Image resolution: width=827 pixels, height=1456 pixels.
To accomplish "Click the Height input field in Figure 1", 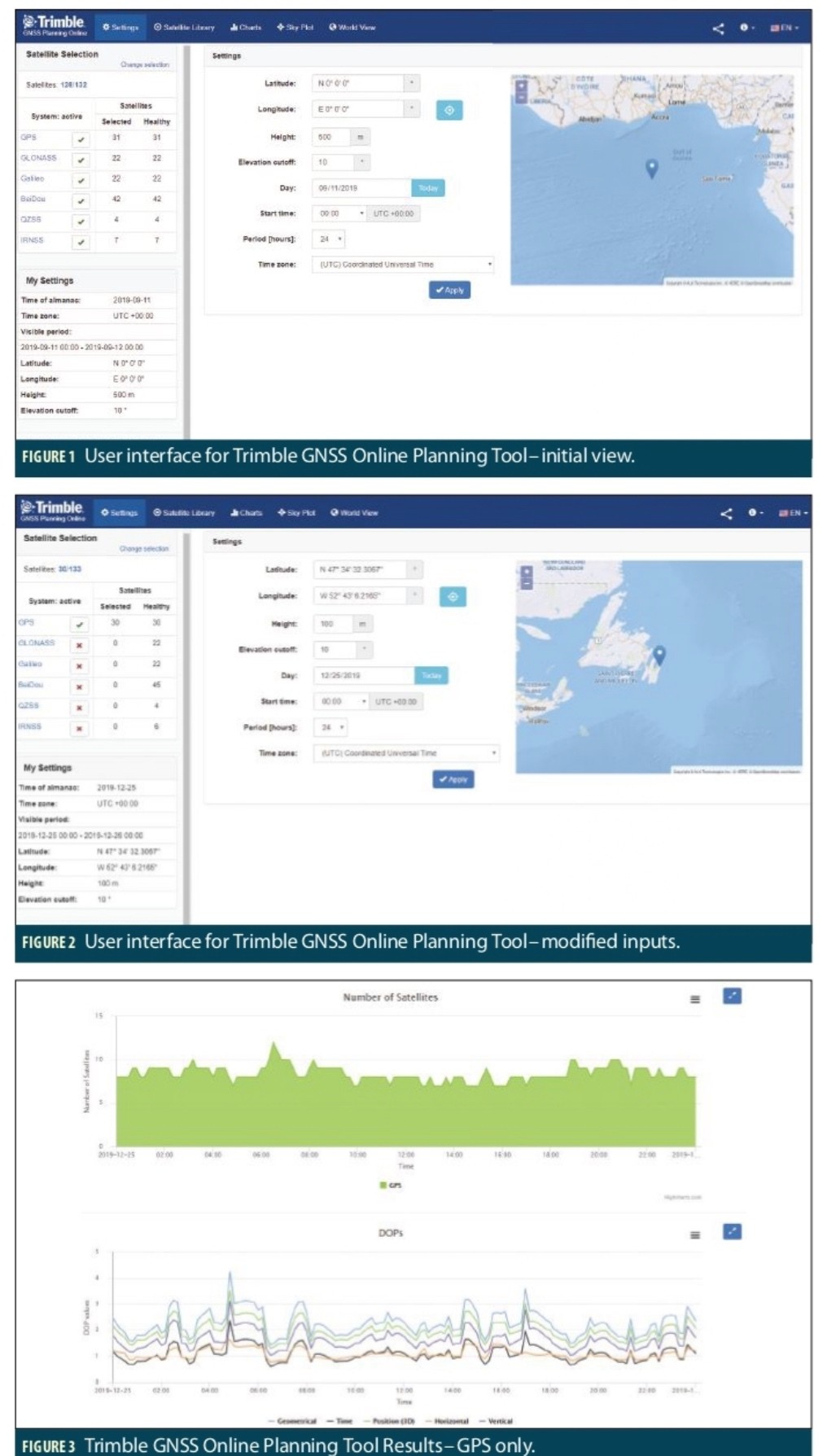I will [x=331, y=138].
